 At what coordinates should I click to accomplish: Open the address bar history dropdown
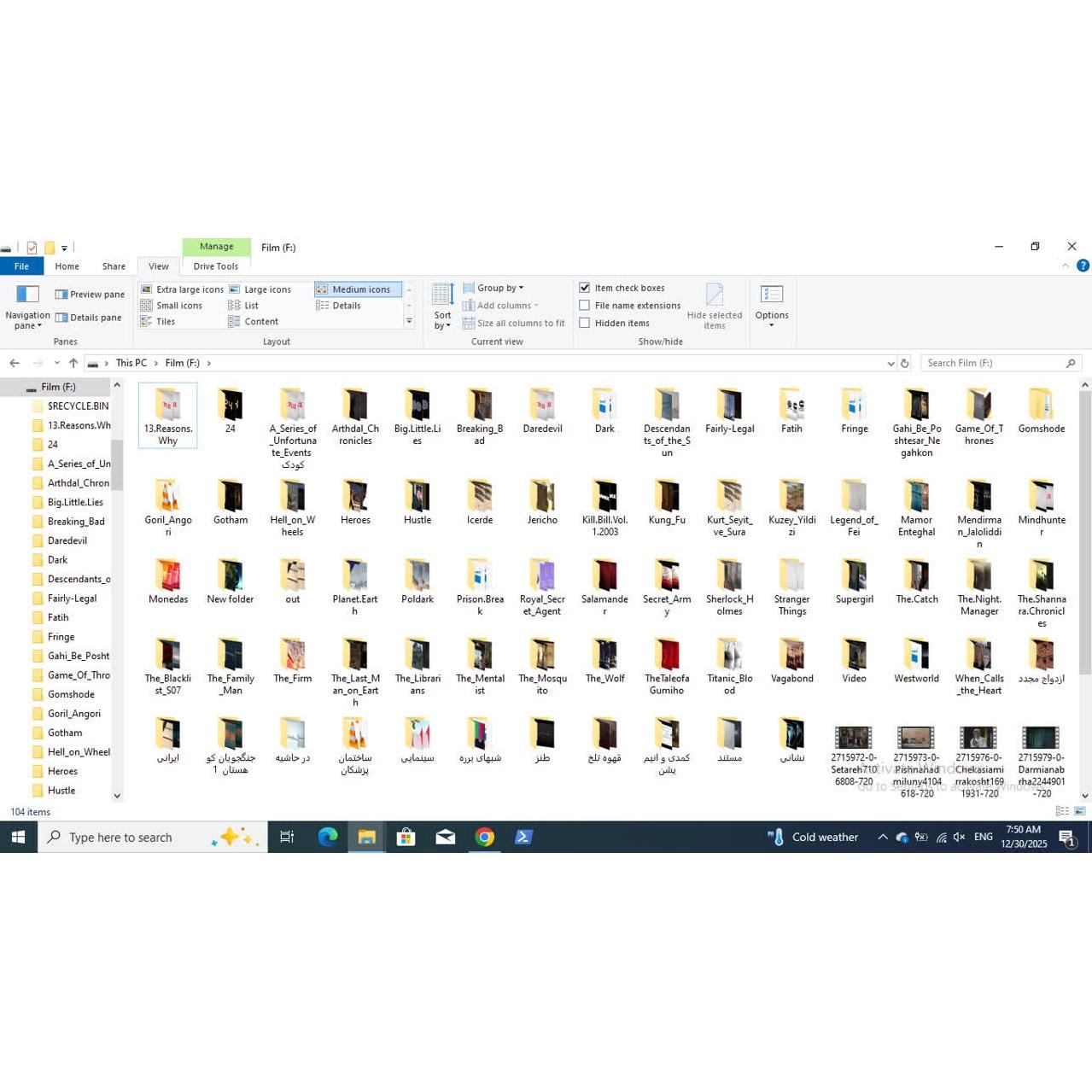[891, 363]
